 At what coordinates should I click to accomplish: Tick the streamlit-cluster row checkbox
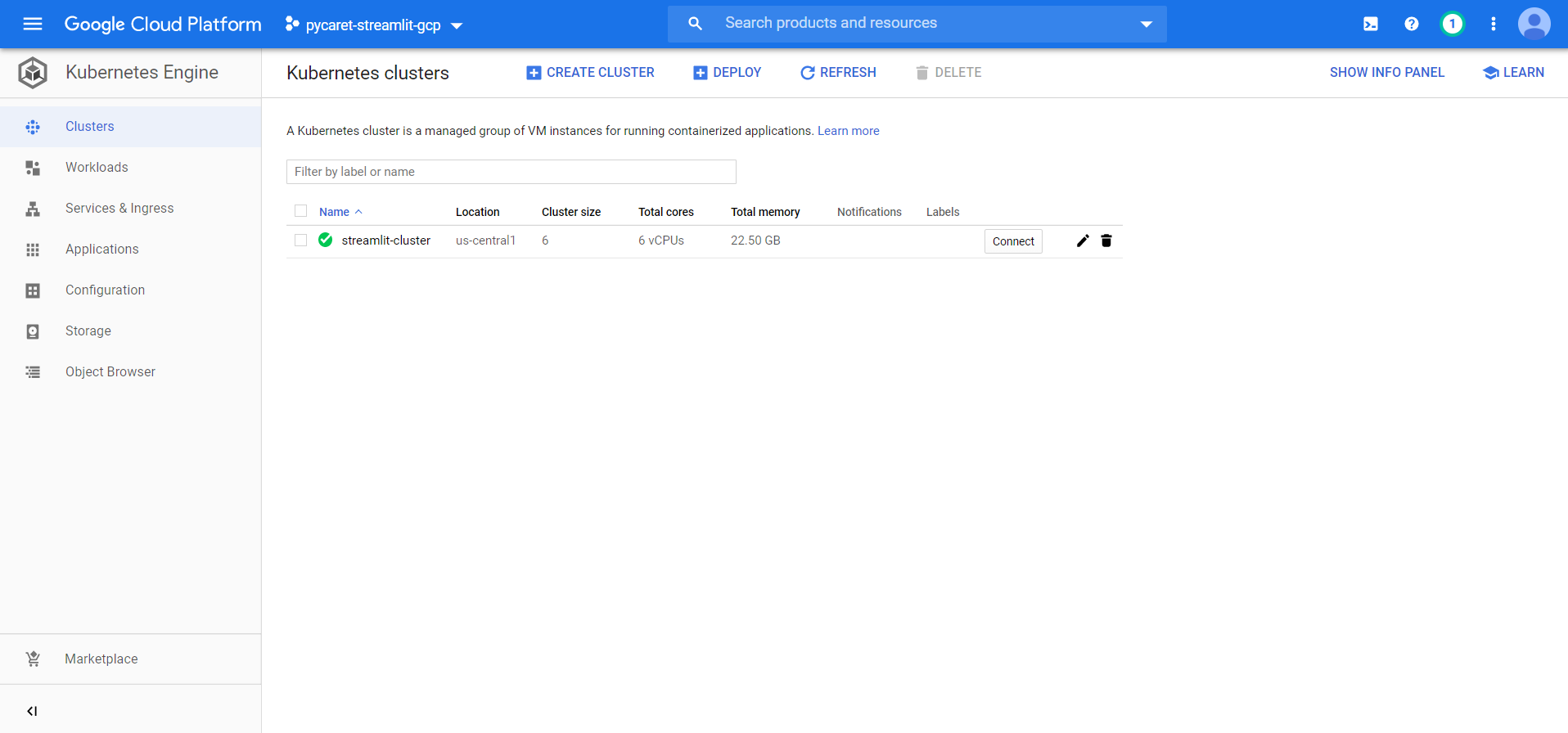tap(301, 241)
